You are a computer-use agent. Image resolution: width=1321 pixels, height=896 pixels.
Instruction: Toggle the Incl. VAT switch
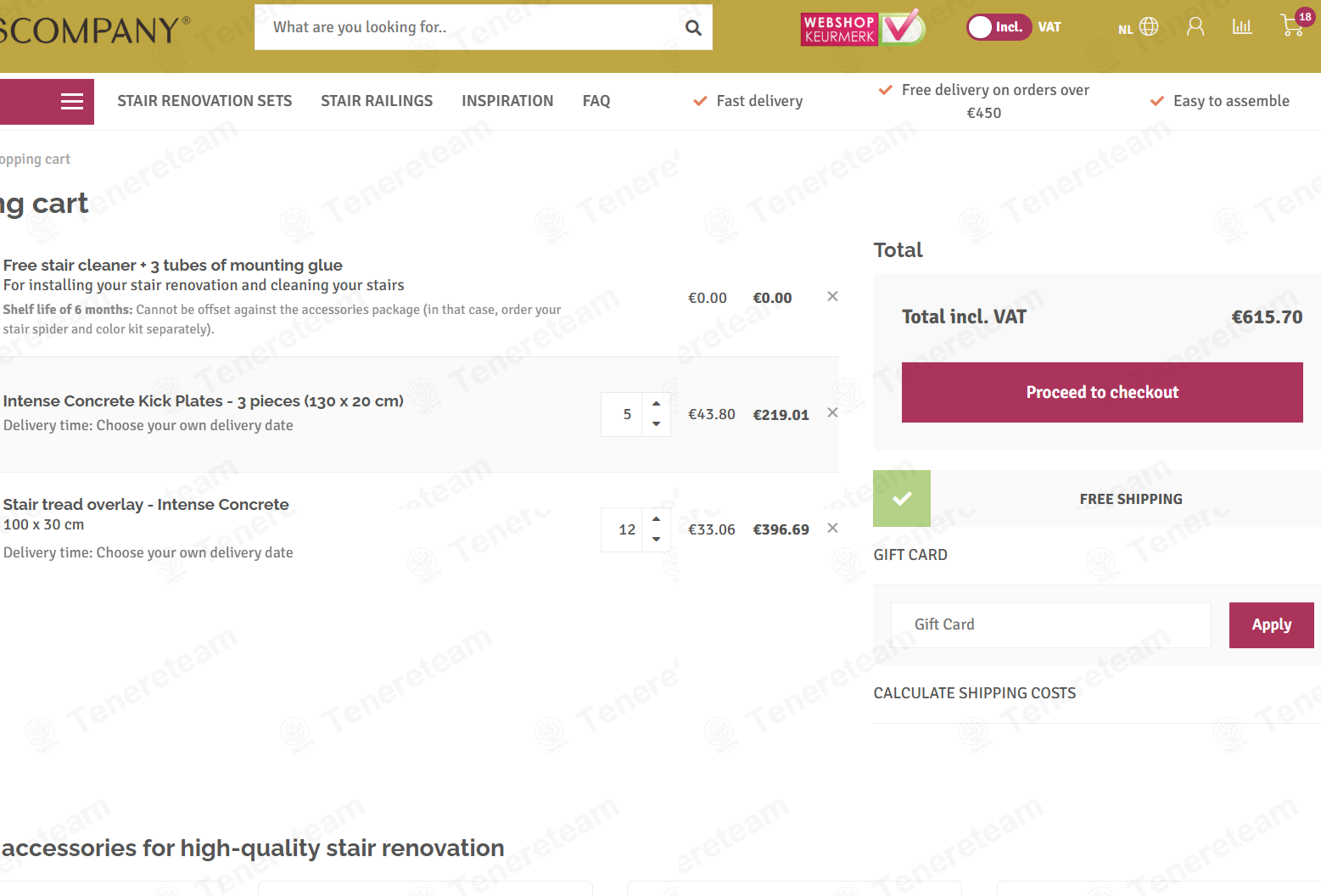999,27
